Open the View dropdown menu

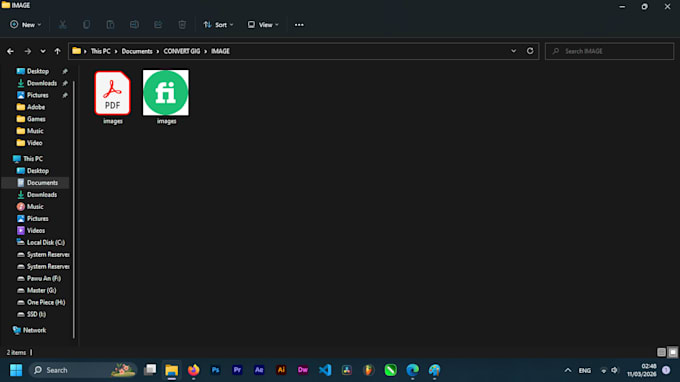[263, 25]
